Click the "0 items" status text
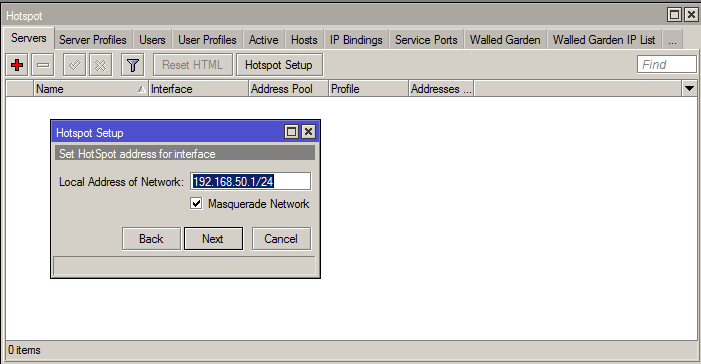This screenshot has width=701, height=364. coord(25,350)
